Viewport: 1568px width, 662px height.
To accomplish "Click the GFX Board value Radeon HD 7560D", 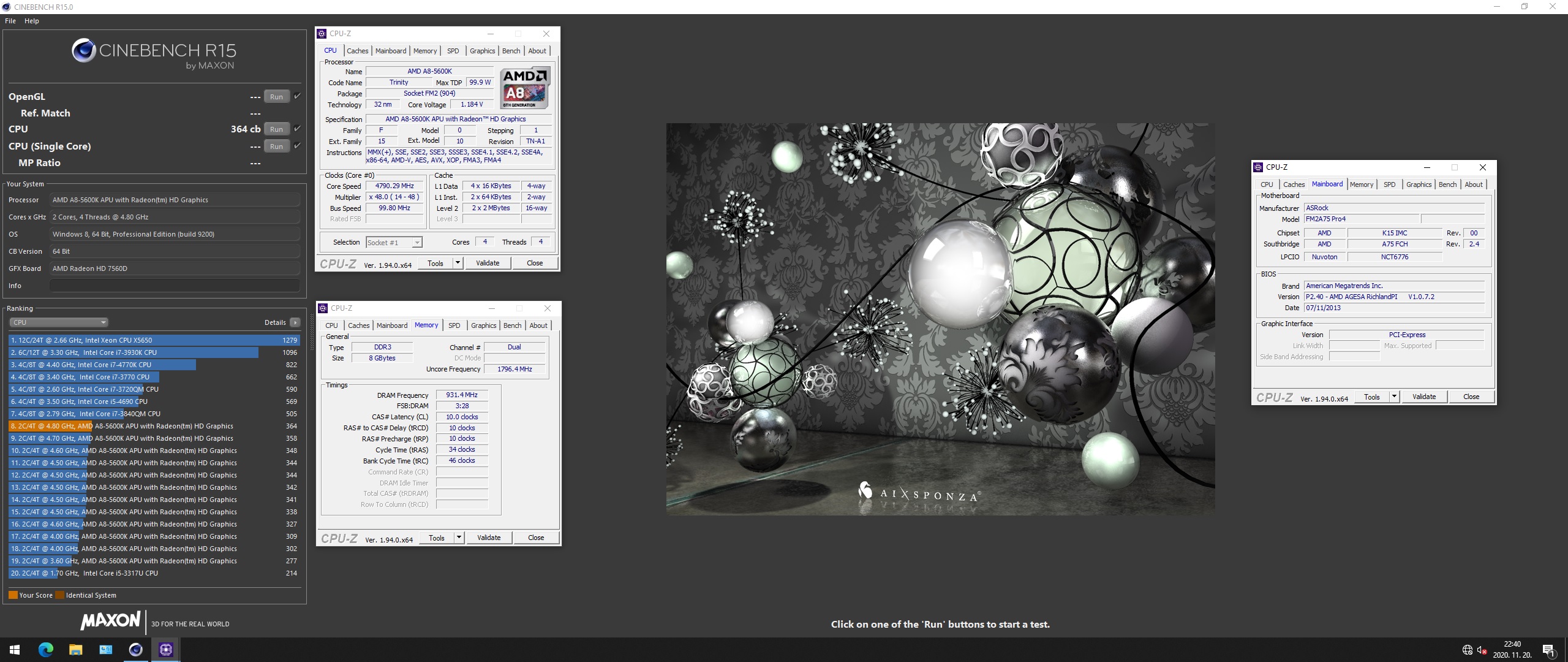I will [x=175, y=268].
